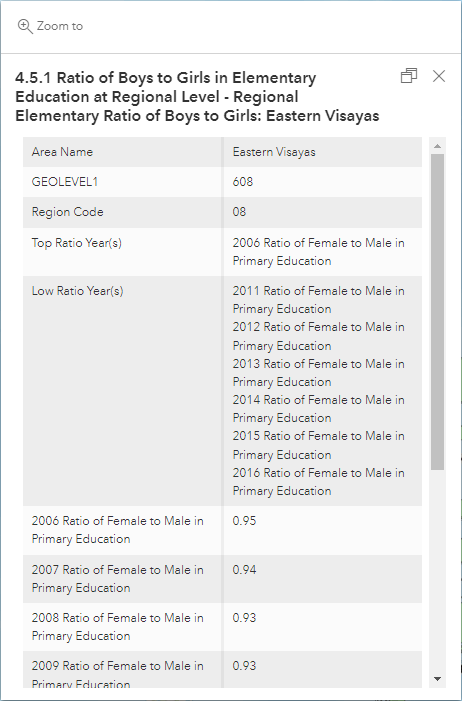Click the scrollbar track below the thumb
This screenshot has height=701, width=462.
point(437,570)
